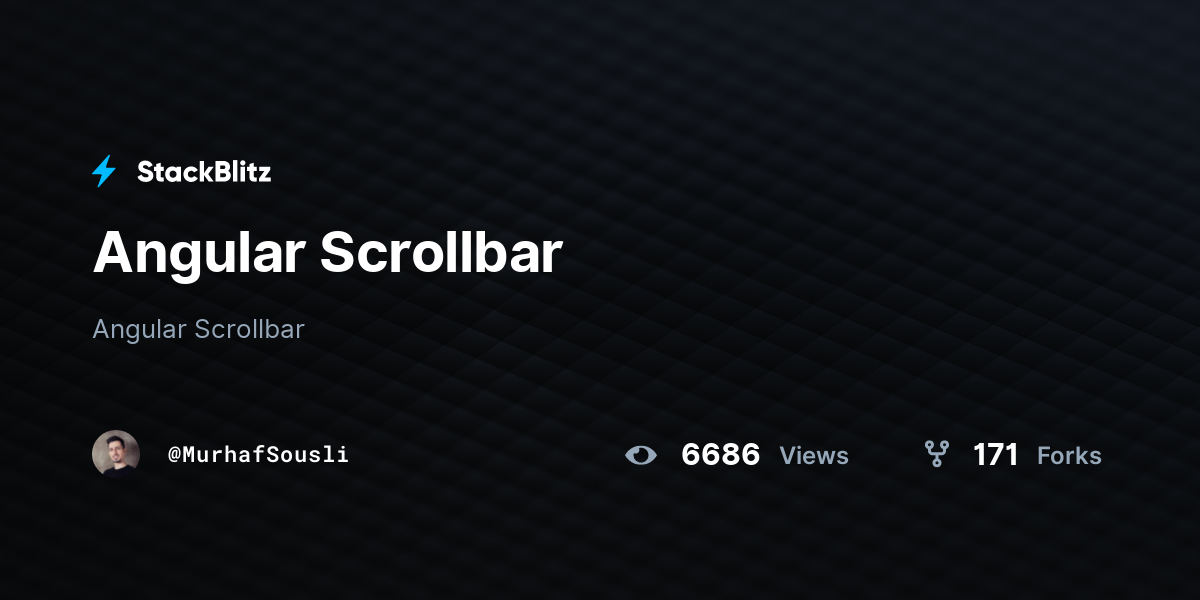Select the large Angular Scrollbar title

(x=328, y=253)
